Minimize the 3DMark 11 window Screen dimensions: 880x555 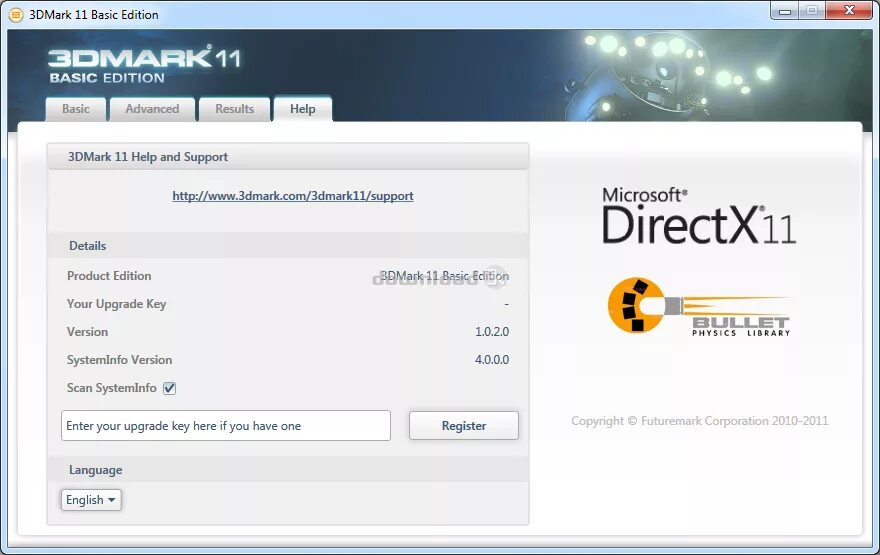[785, 11]
